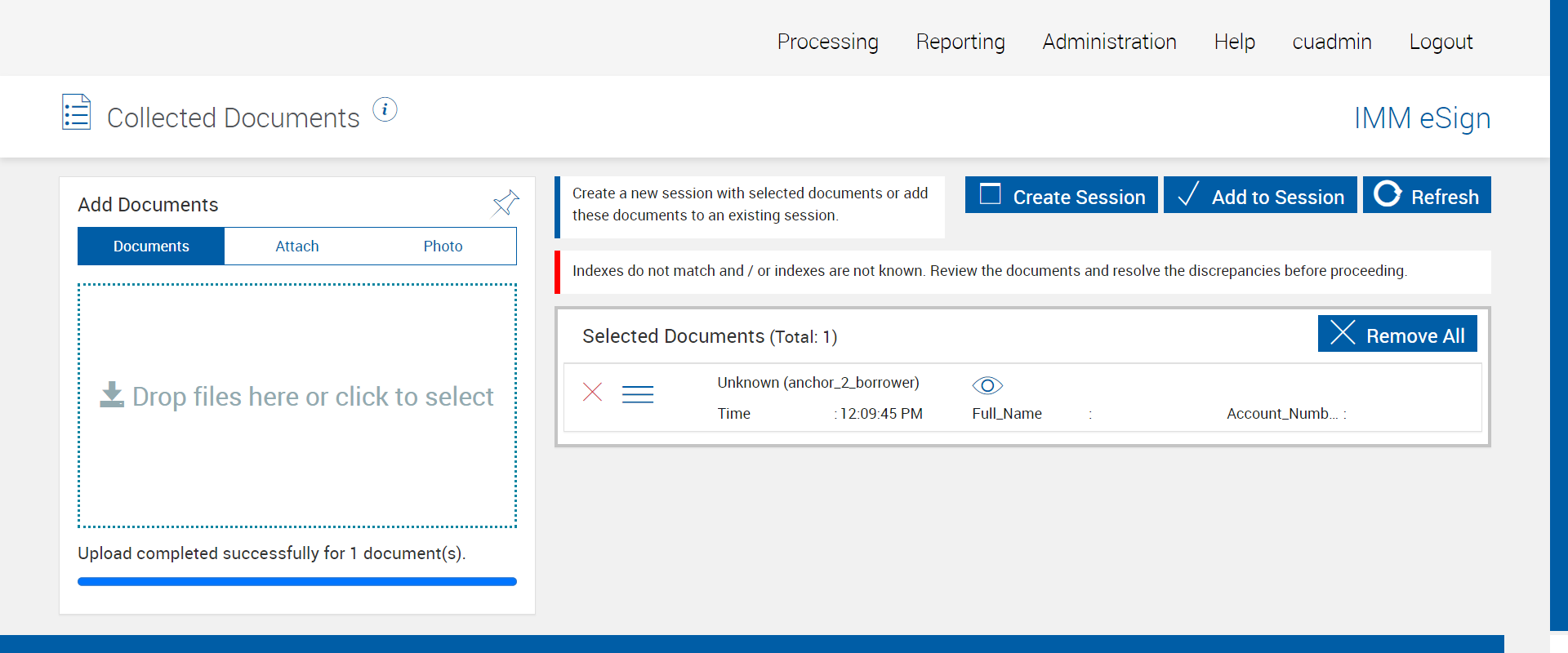Image resolution: width=1568 pixels, height=653 pixels.
Task: Open the cuadmin user menu
Action: [1331, 42]
